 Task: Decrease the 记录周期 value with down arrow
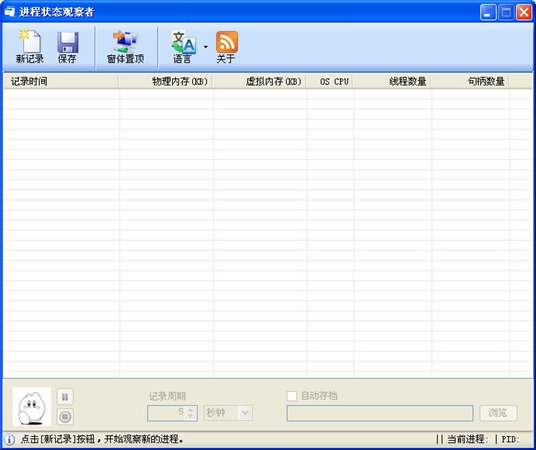point(191,416)
